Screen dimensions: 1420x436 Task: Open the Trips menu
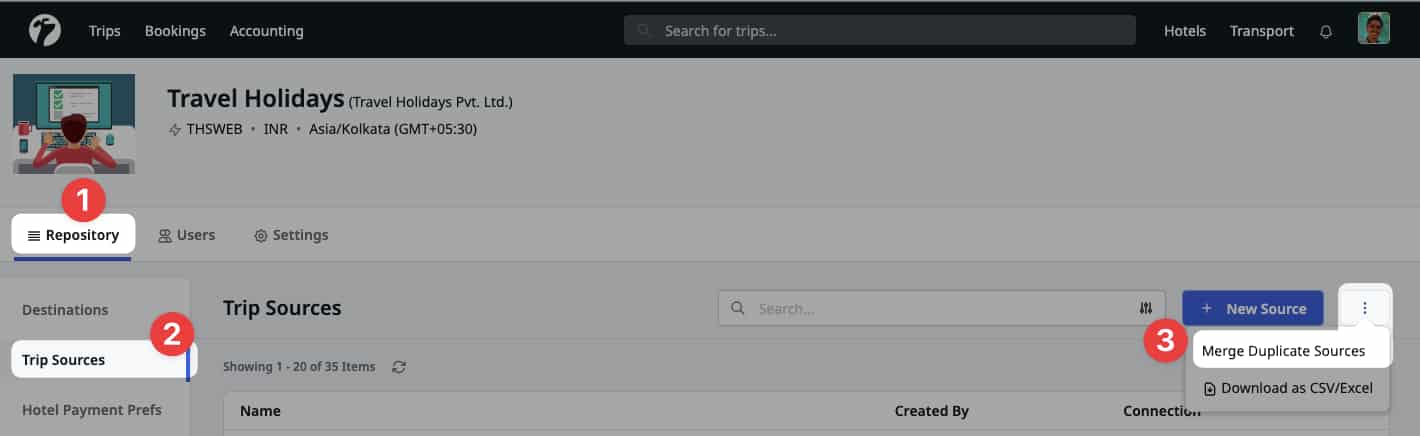[104, 31]
